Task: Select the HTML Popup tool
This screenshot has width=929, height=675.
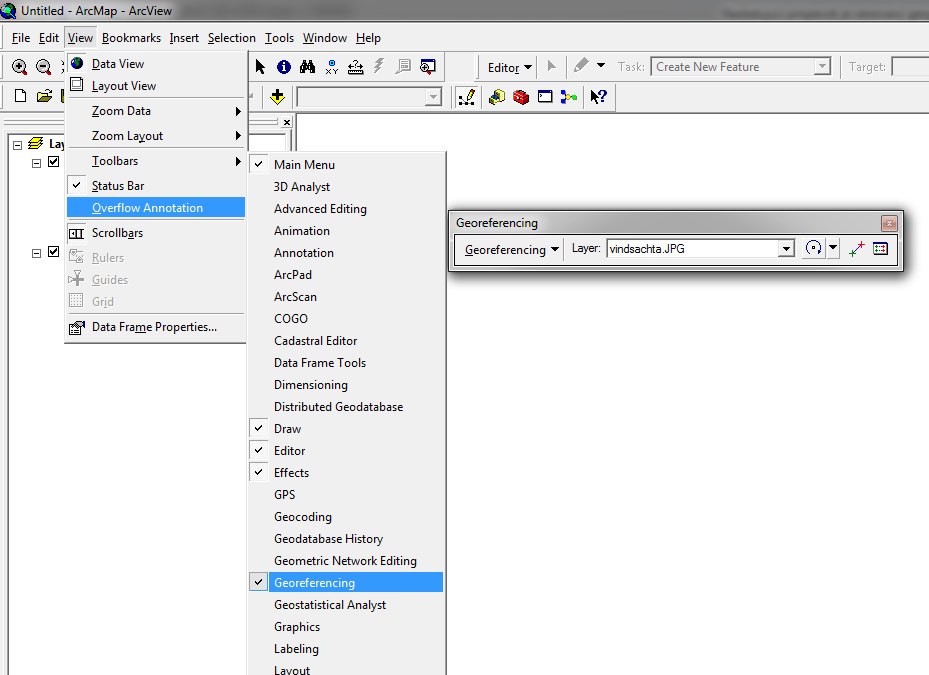Action: click(x=403, y=66)
